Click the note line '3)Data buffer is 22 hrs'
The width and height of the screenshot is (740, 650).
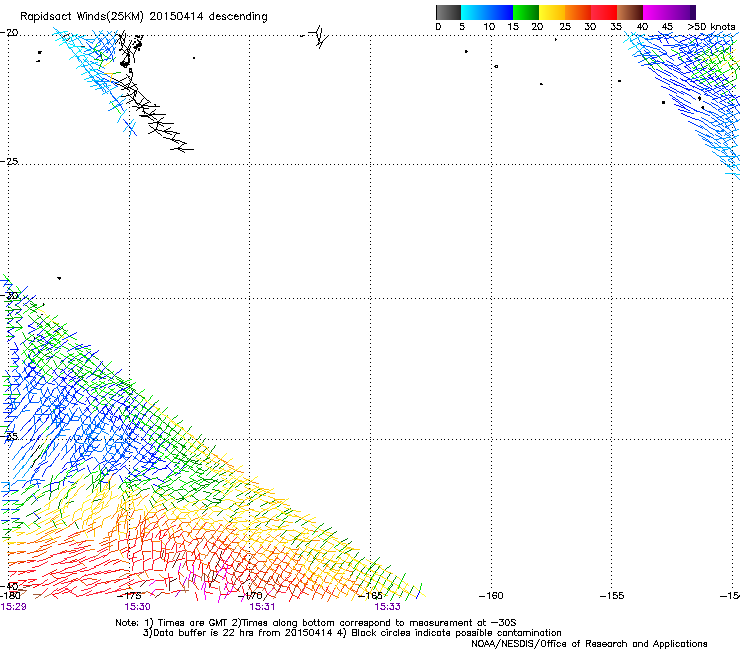352,633
